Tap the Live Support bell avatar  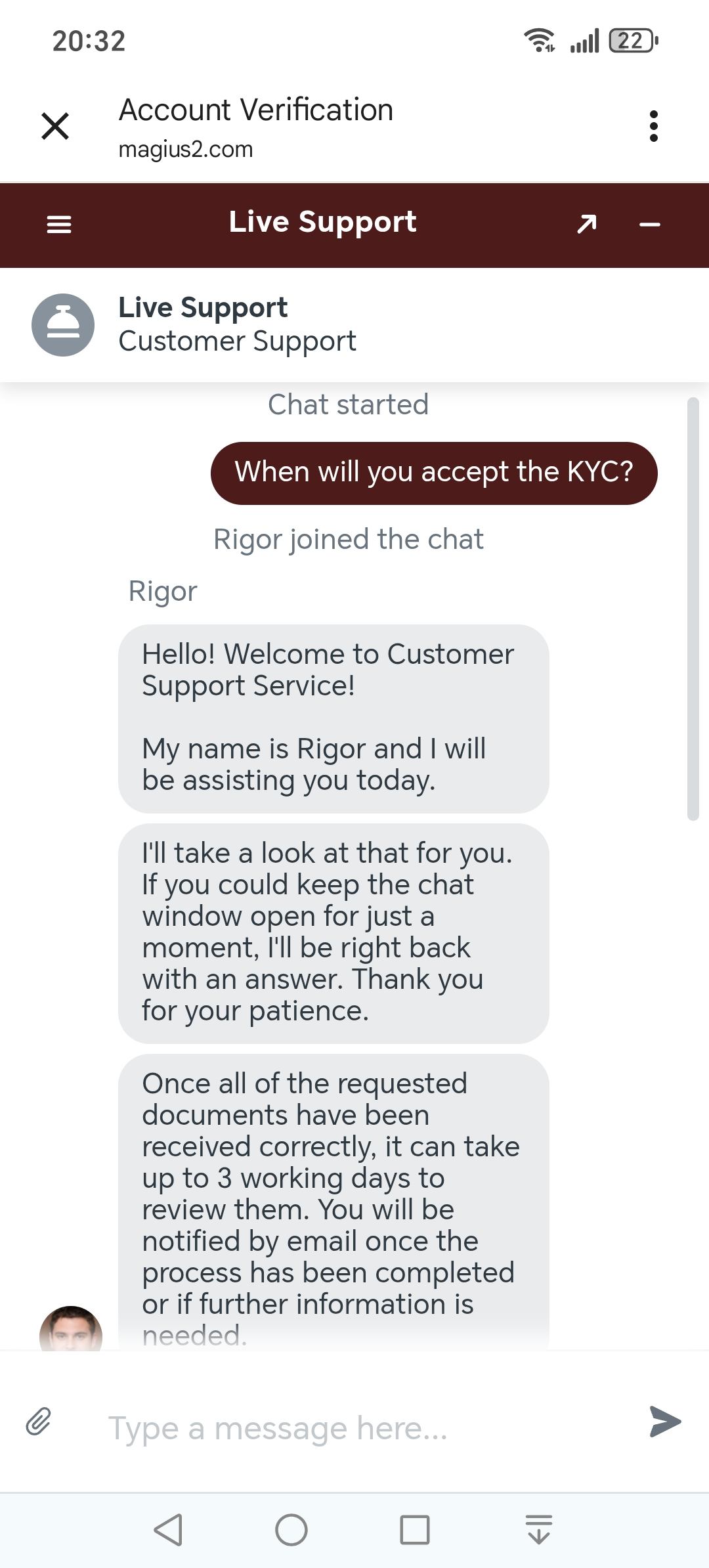tap(63, 325)
